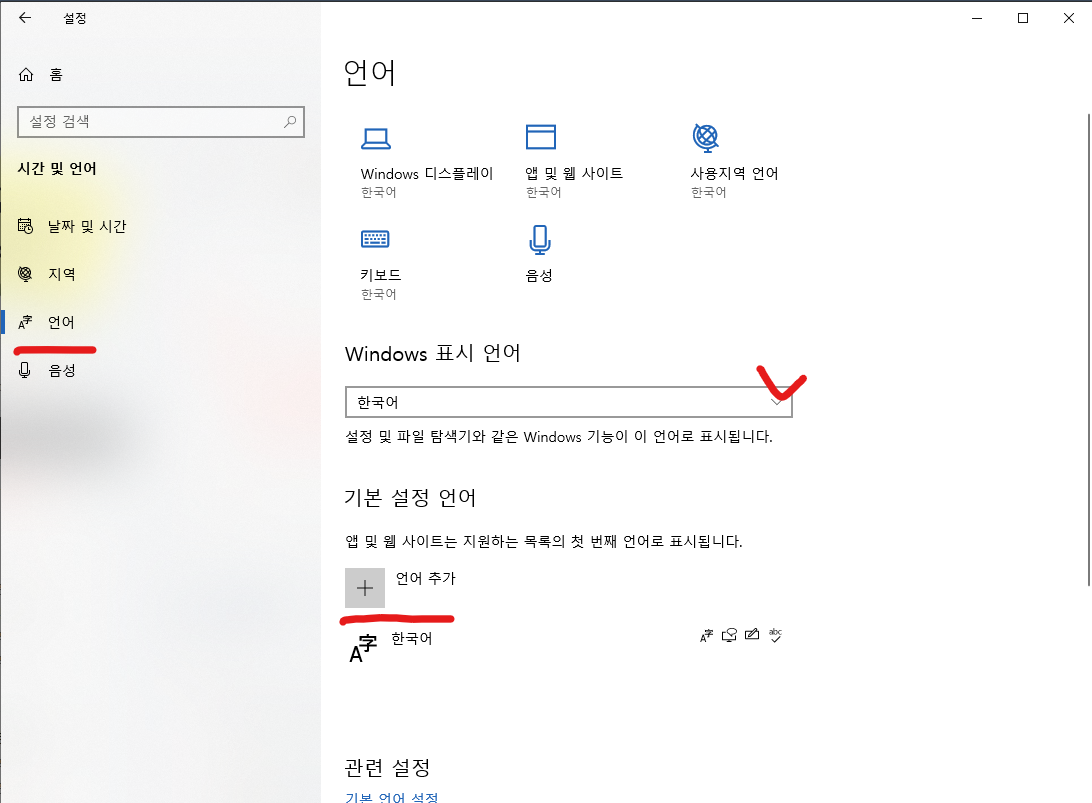Image resolution: width=1092 pixels, height=803 pixels.
Task: Open Windows 디스플레이 label
Action: (427, 173)
